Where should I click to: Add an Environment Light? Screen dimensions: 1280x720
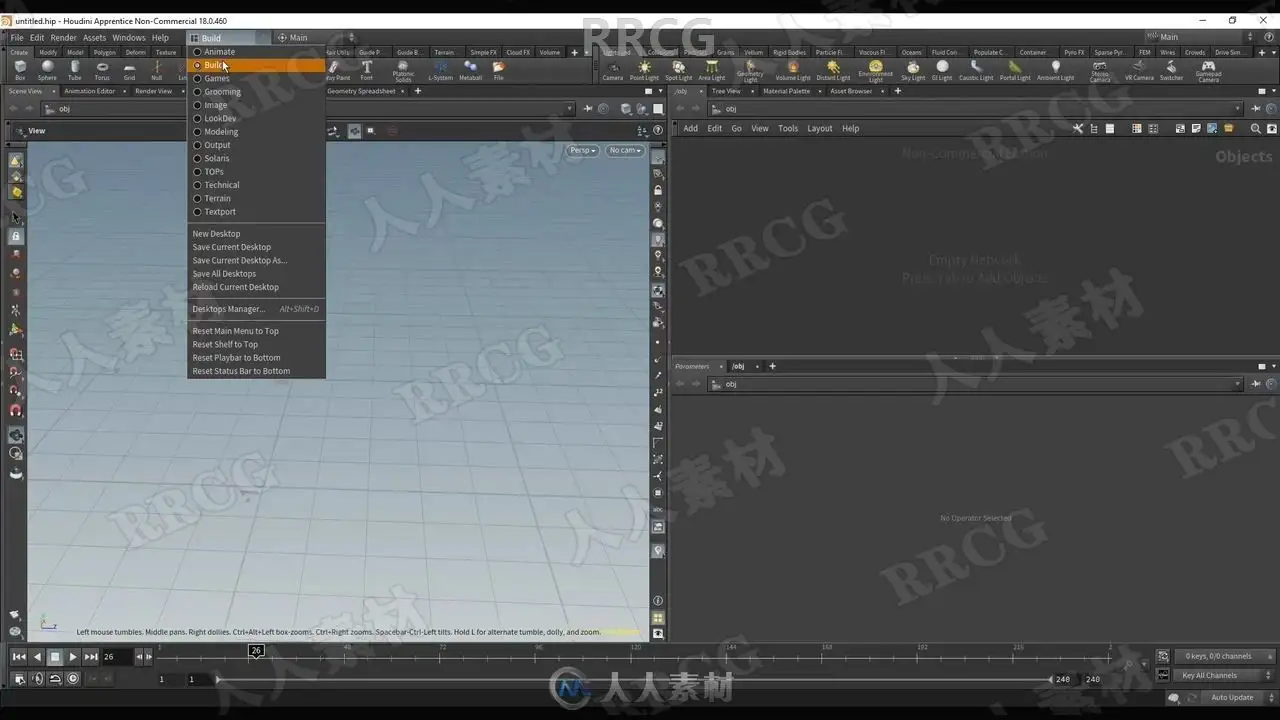coord(875,71)
